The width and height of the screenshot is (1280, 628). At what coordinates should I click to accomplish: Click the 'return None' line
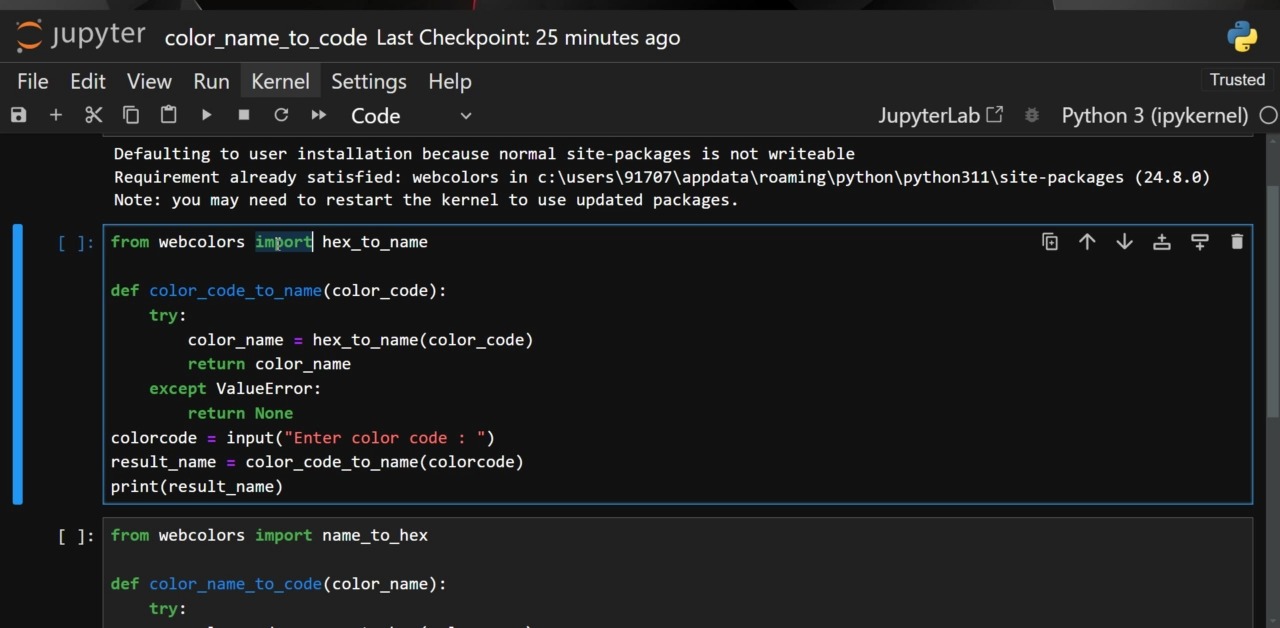[240, 413]
